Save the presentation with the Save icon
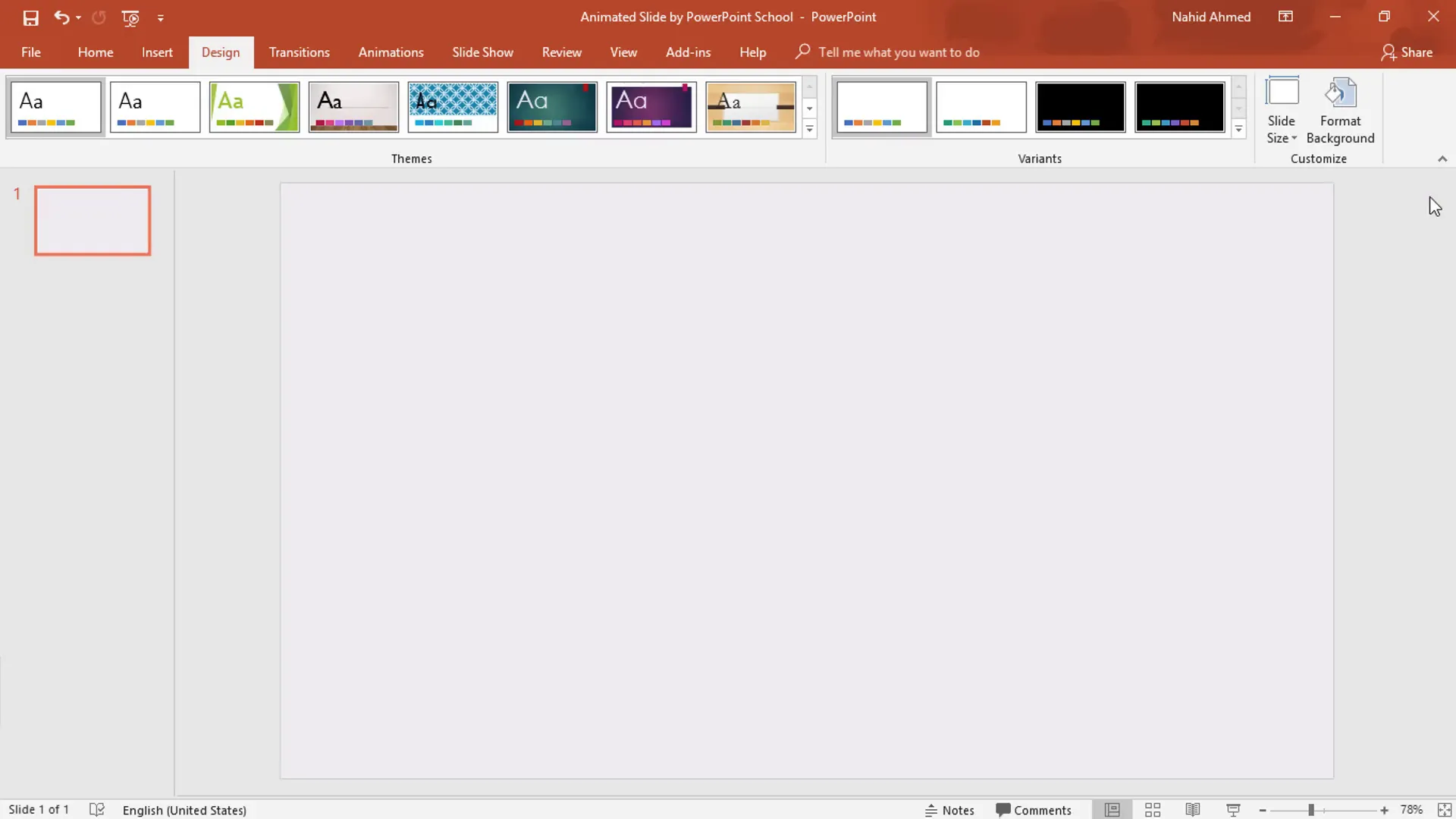The image size is (1456, 819). coord(30,17)
